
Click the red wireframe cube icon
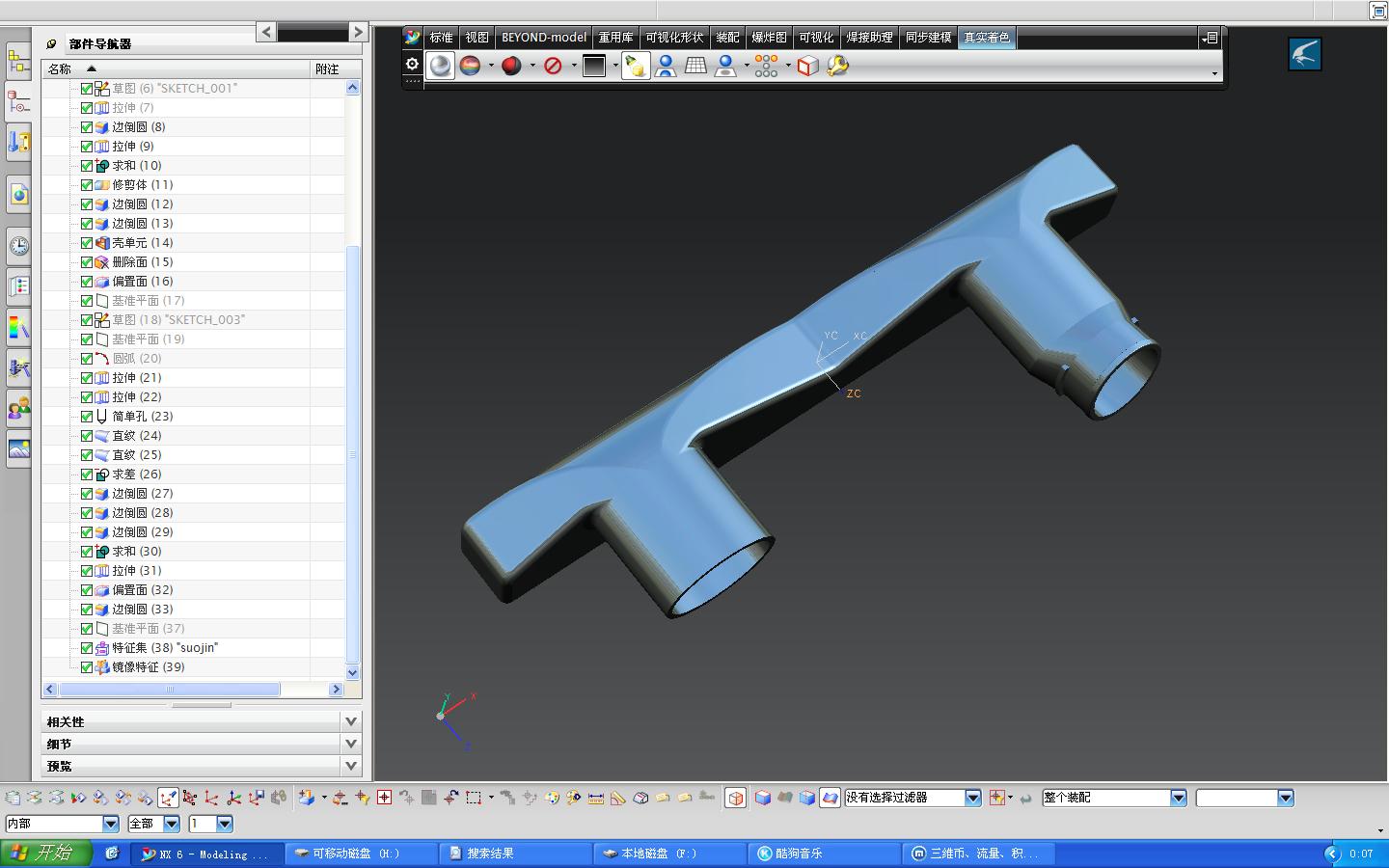coord(807,66)
